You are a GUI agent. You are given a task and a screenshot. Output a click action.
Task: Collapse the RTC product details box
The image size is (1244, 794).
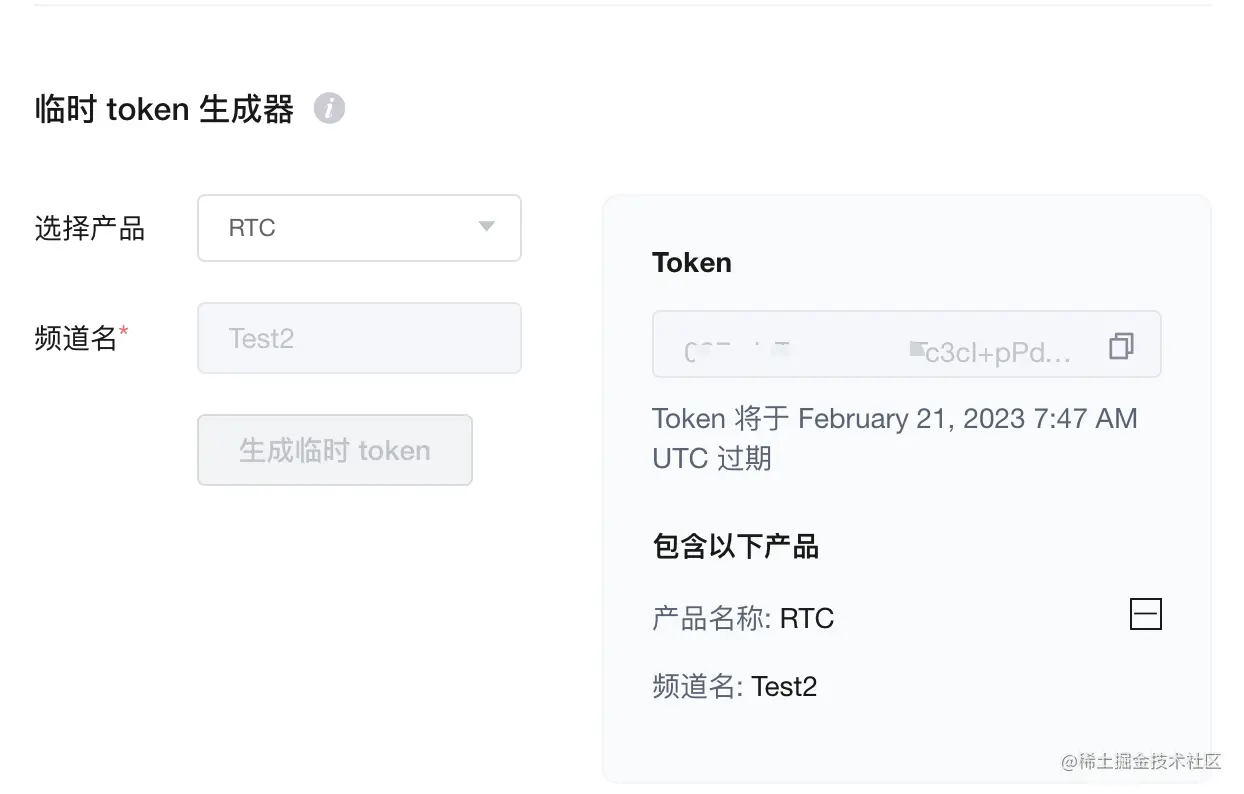1145,614
